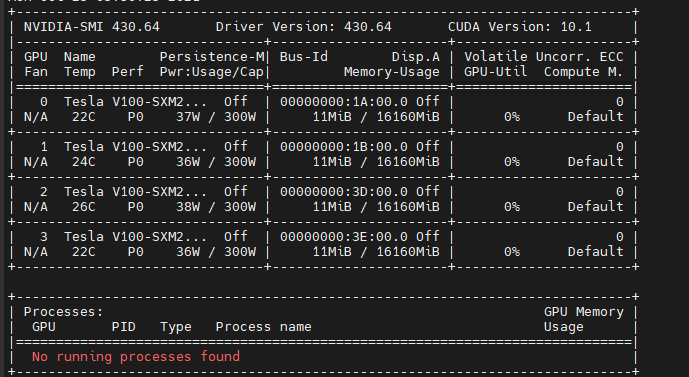This screenshot has height=377, width=689.
Task: Click the GPU-Util column header
Action: click(496, 72)
